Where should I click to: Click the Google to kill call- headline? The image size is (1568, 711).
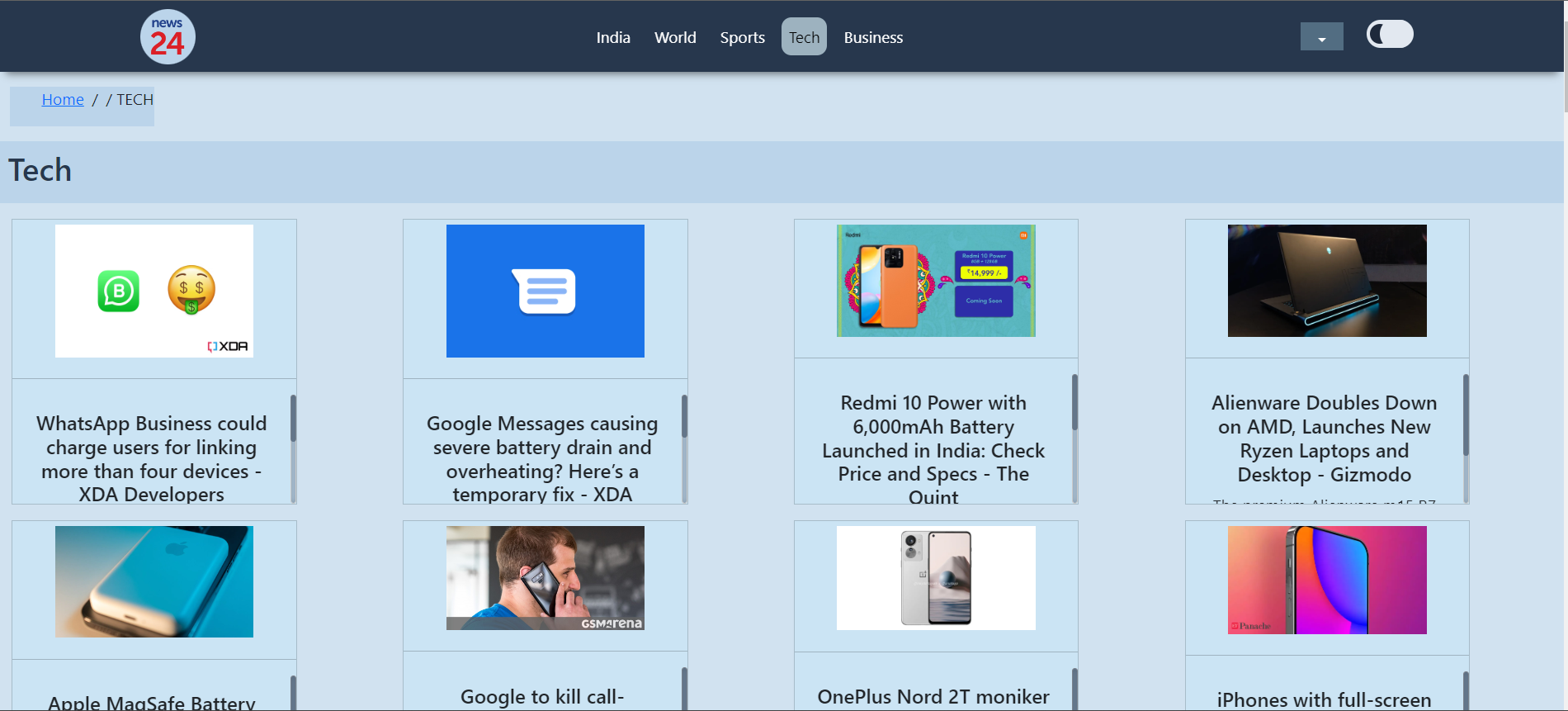[x=542, y=697]
